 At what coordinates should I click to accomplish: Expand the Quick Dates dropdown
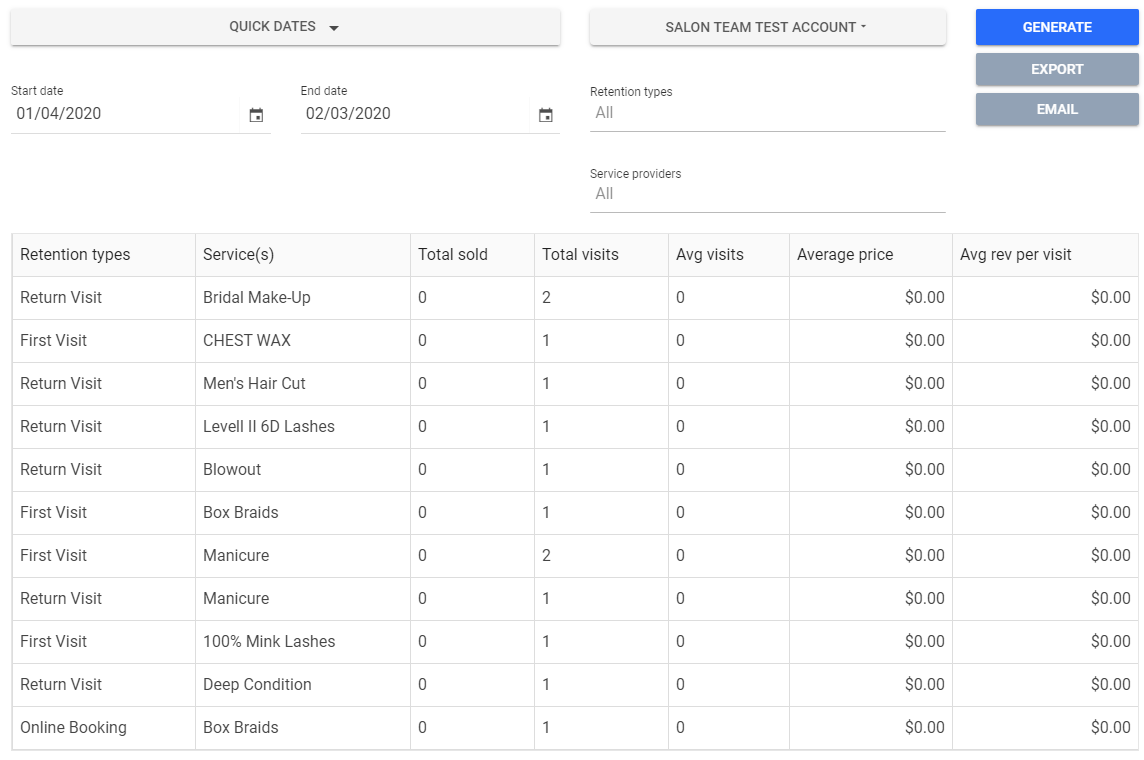click(x=285, y=27)
